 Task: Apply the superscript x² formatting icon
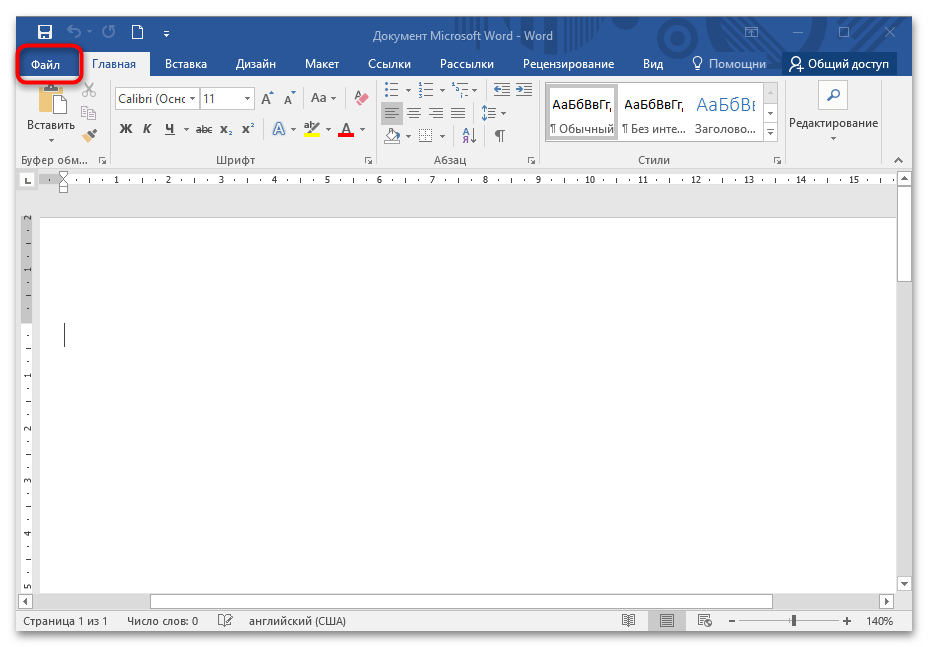pyautogui.click(x=248, y=129)
